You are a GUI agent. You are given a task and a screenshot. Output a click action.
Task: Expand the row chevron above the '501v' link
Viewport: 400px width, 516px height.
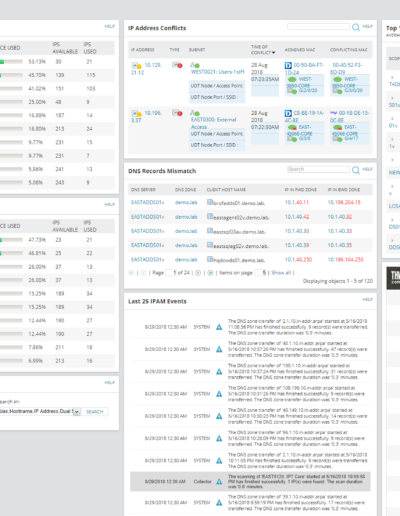point(392,98)
